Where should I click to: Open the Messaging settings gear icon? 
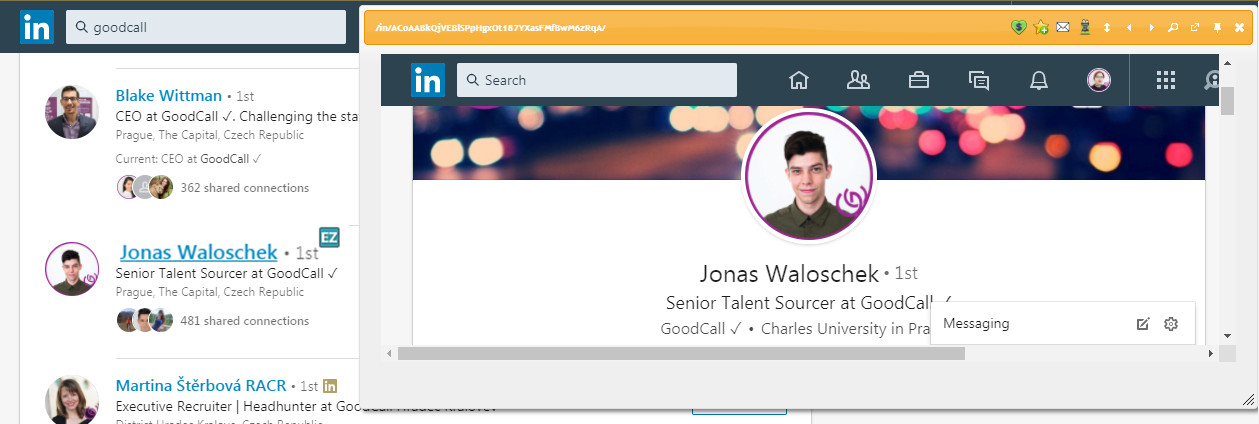(1172, 324)
